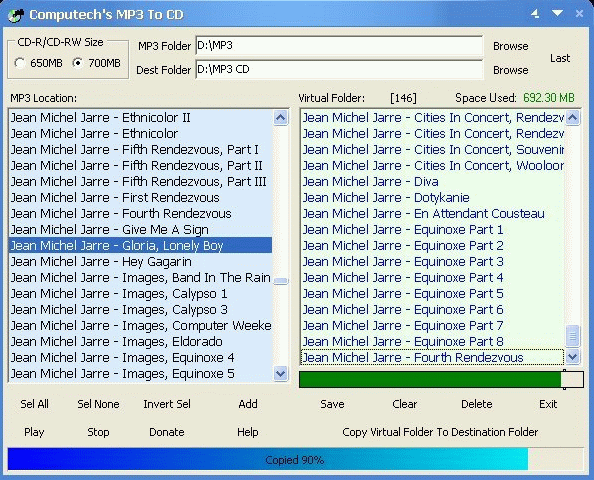Select Diva in Virtual Folder list
The image size is (594, 480).
(x=432, y=181)
